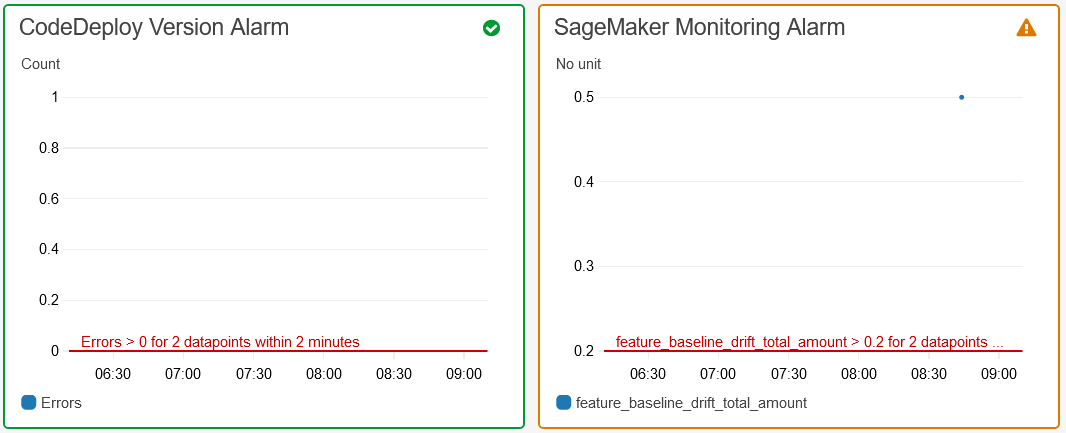The height and width of the screenshot is (433, 1066).
Task: Click the 06:30 tick in SageMaker chart
Action: (x=647, y=374)
